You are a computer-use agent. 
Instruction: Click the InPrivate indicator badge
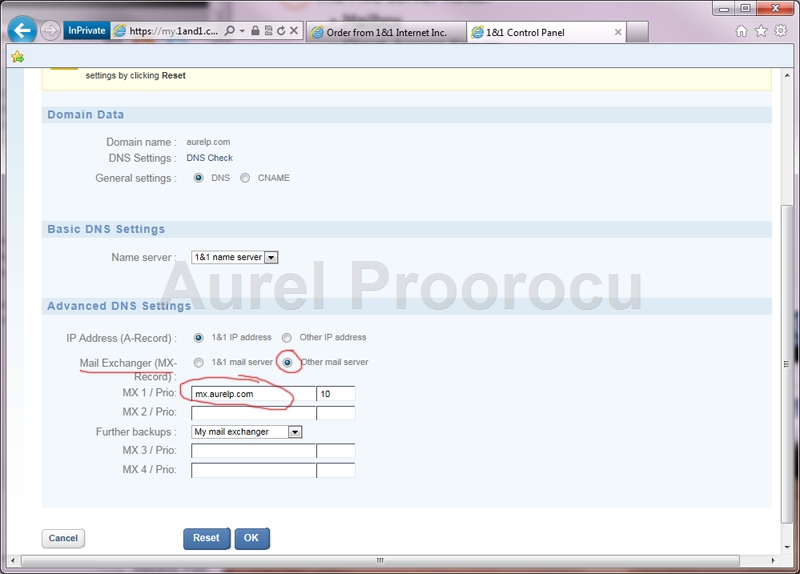point(87,31)
